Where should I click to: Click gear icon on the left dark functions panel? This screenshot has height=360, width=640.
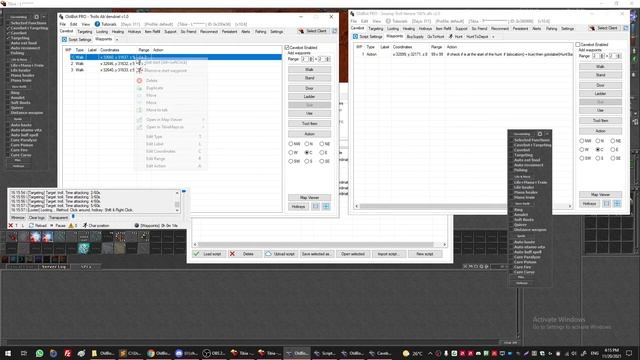click(x=36, y=17)
